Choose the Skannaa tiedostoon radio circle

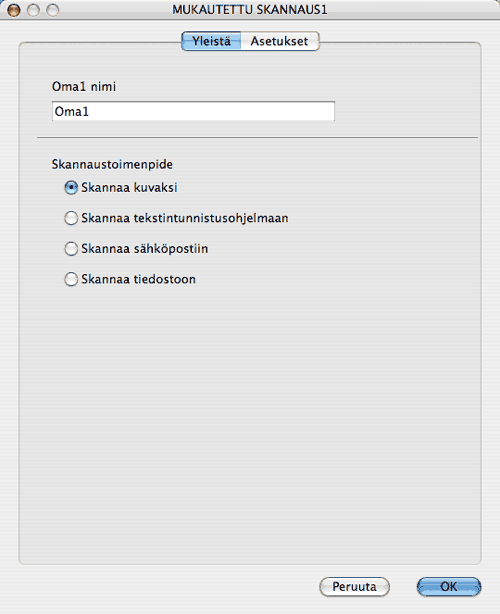71,279
